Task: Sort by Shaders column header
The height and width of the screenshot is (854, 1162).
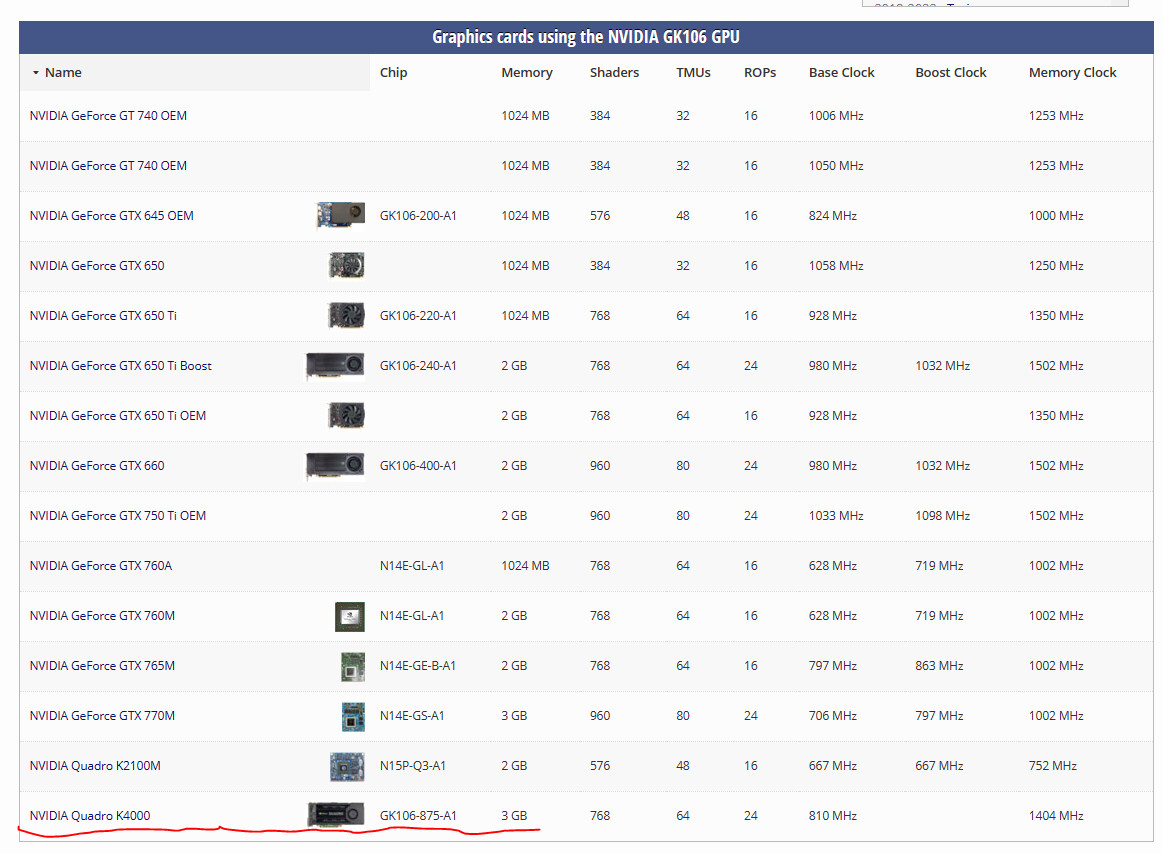Action: click(614, 73)
